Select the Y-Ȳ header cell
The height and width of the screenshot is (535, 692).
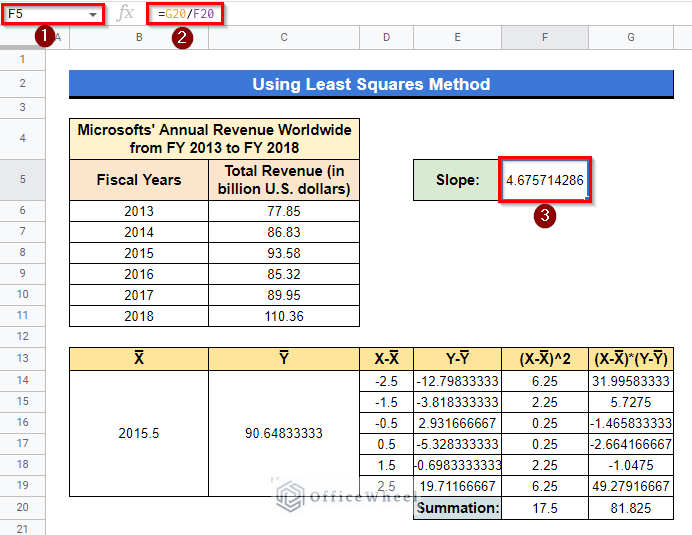pos(457,358)
